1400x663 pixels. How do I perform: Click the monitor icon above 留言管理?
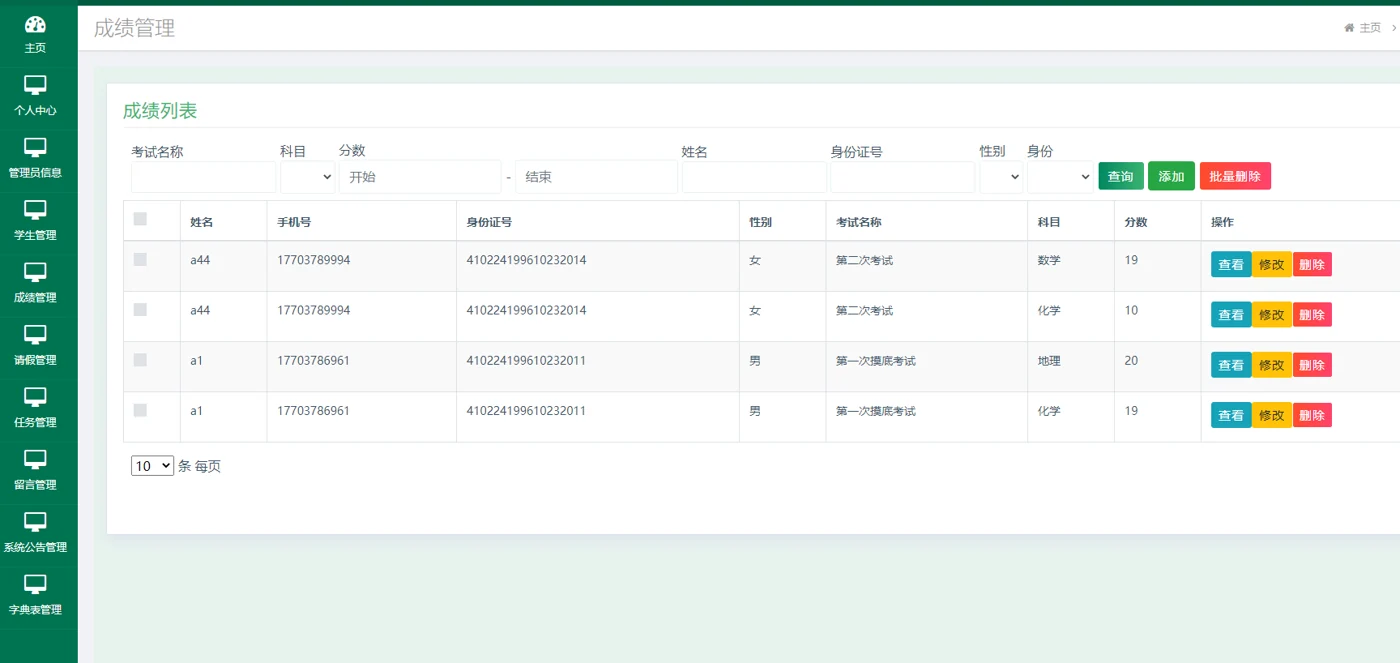(35, 459)
